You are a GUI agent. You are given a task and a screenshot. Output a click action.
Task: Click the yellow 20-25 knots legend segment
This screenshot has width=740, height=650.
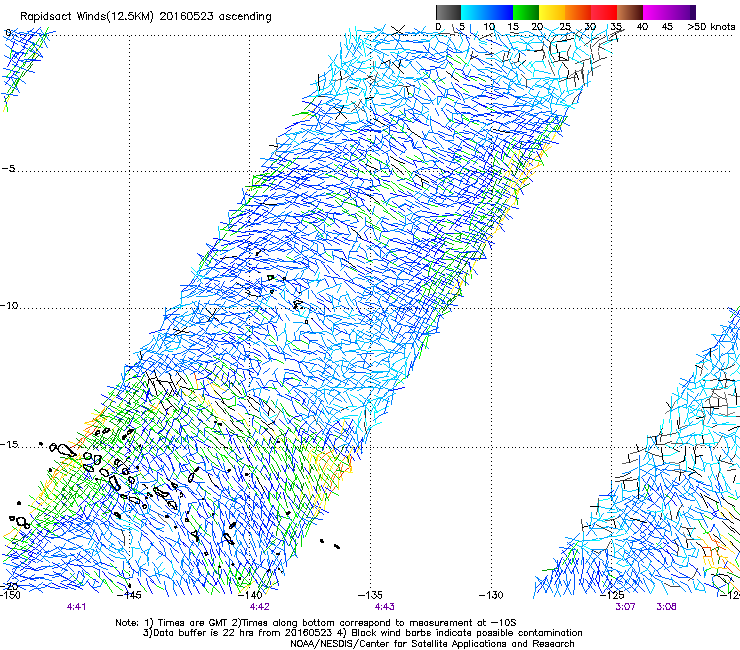[552, 12]
